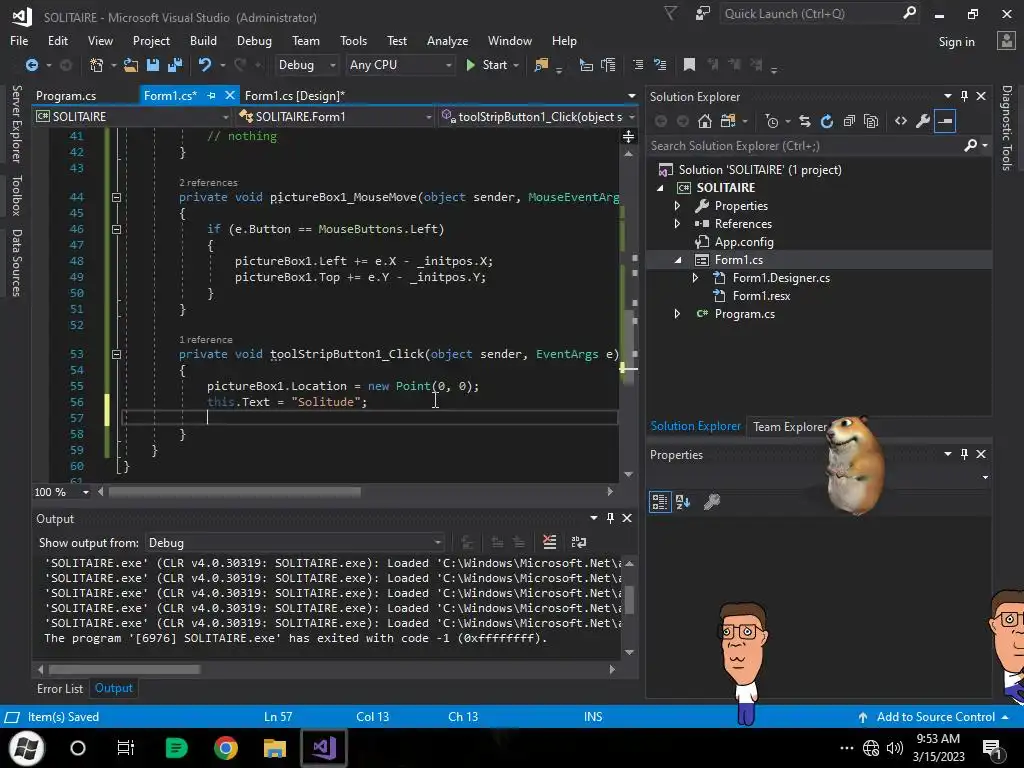Expand the References node
Viewport: 1024px width, 768px height.
click(677, 223)
